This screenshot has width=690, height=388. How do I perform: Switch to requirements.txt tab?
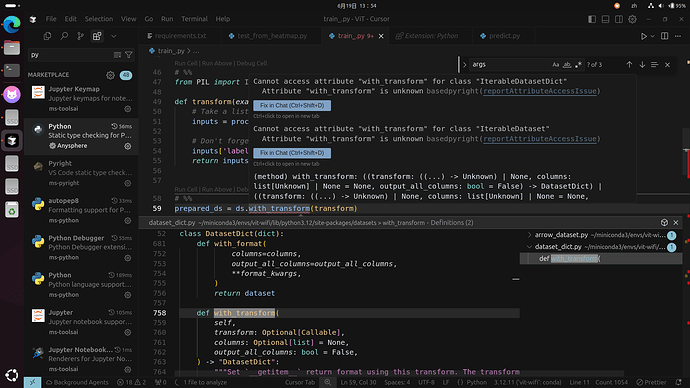point(180,36)
